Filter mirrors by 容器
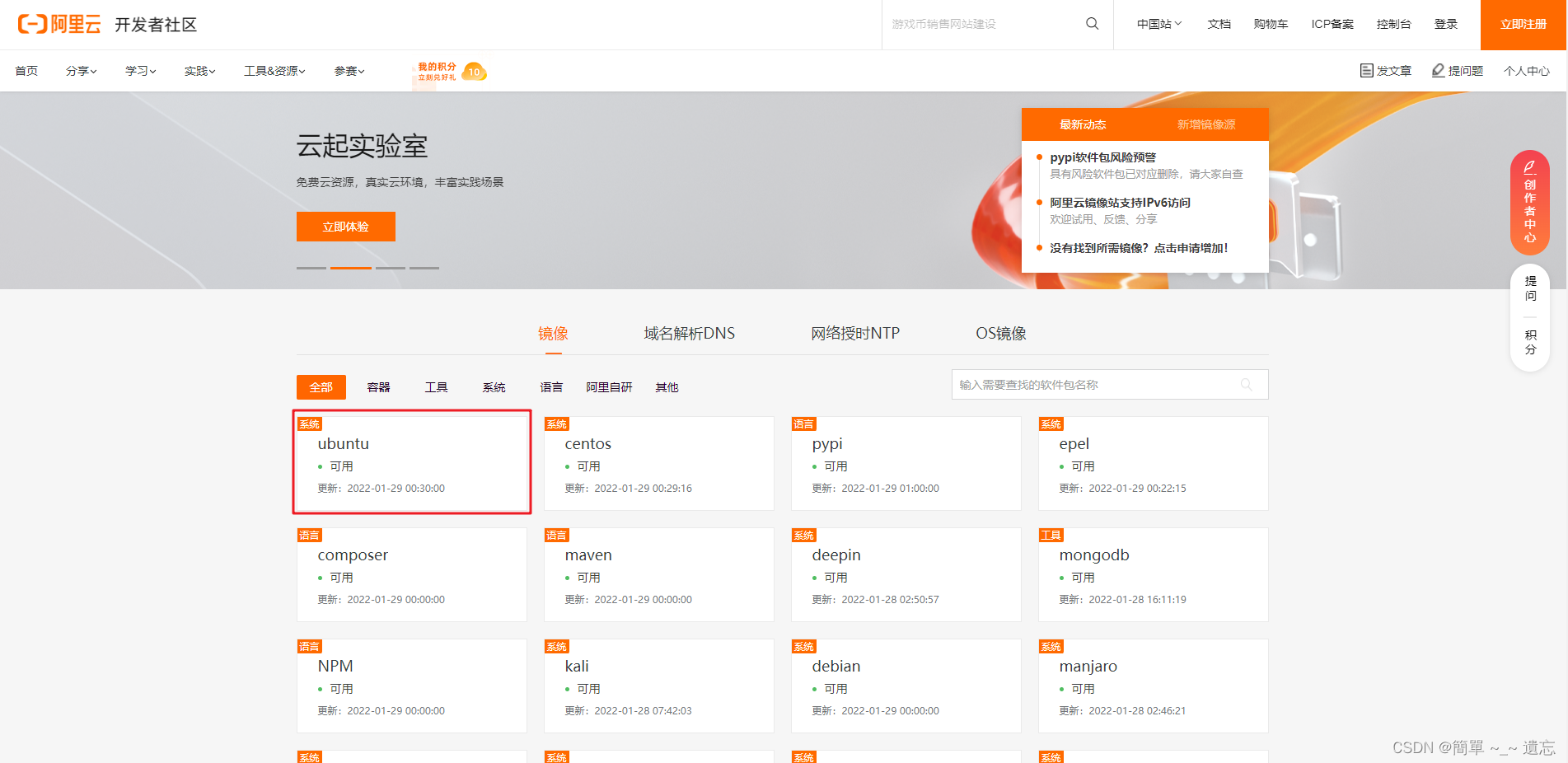Screen dimensions: 1568x763 pyautogui.click(x=379, y=387)
